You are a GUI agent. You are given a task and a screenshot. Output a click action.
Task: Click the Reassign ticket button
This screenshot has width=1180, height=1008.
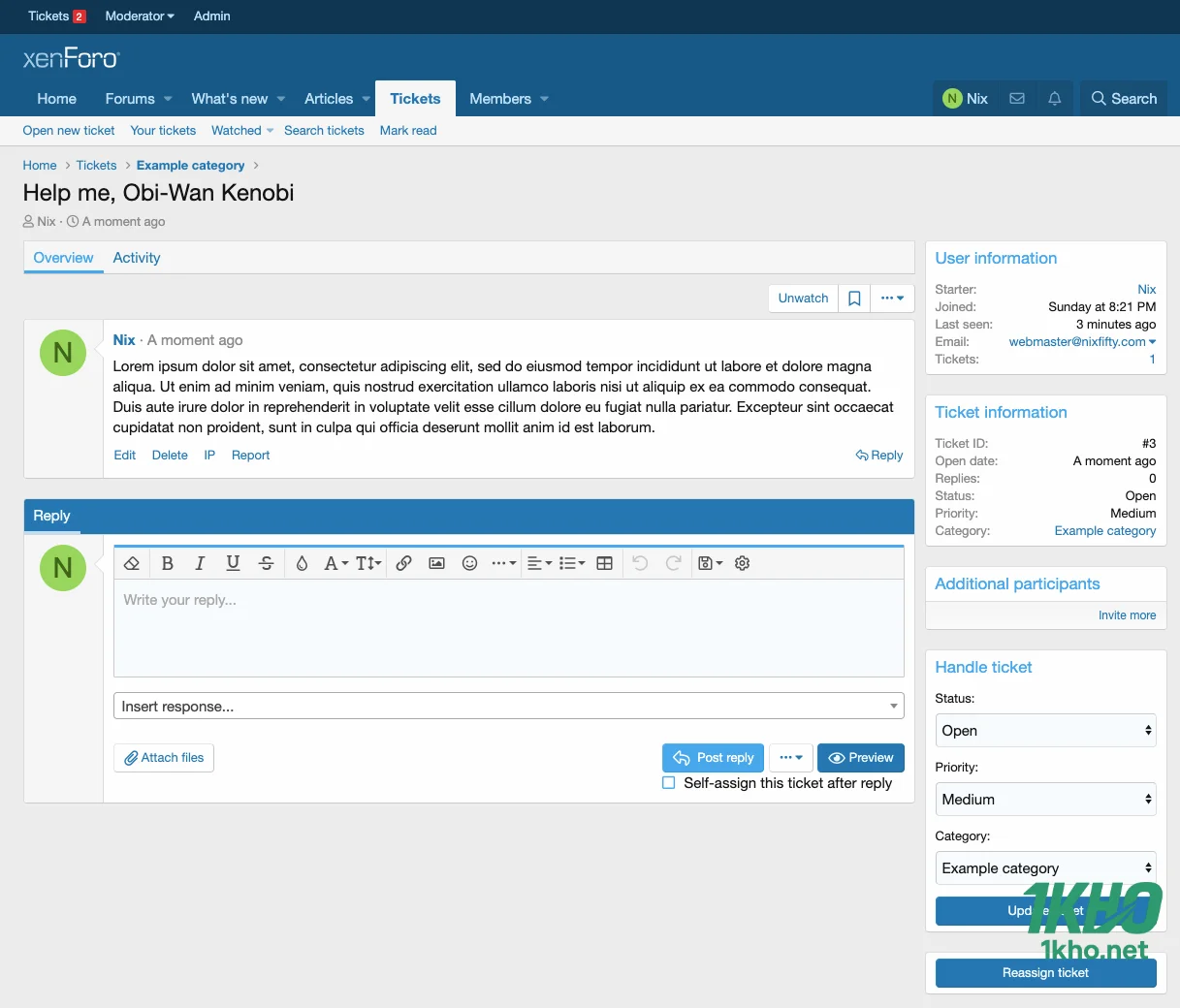[x=1045, y=972]
